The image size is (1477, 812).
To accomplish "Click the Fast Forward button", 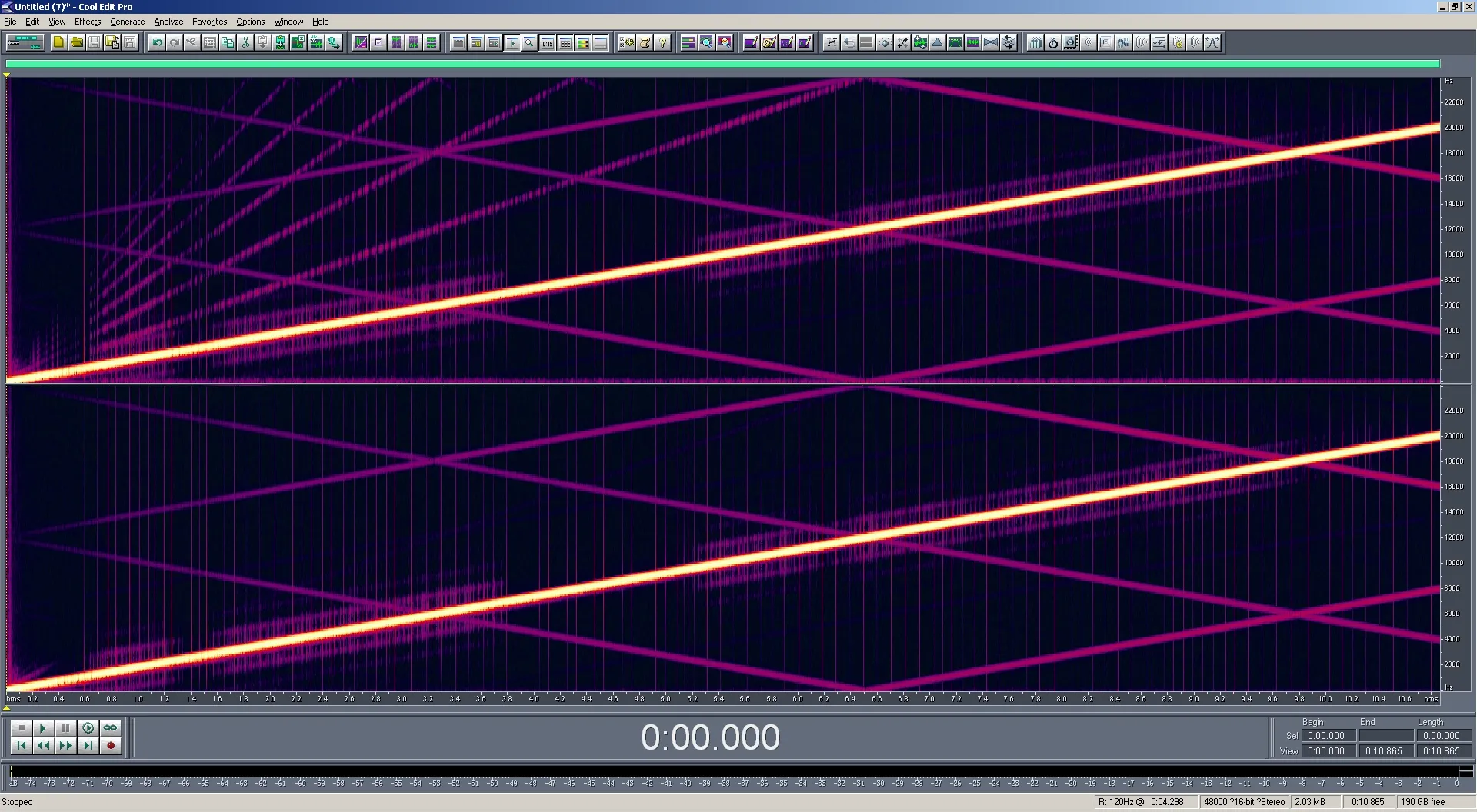I will pos(65,745).
